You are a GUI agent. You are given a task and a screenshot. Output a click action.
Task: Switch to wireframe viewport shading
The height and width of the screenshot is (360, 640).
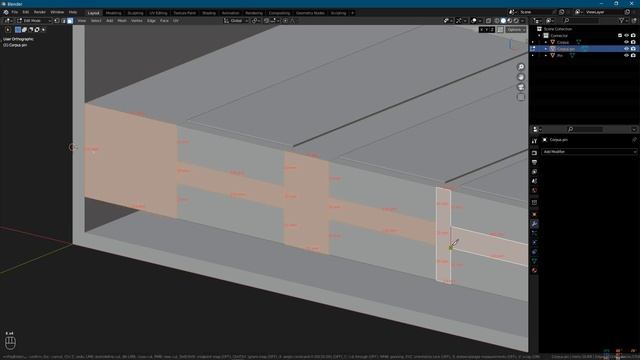pyautogui.click(x=497, y=20)
